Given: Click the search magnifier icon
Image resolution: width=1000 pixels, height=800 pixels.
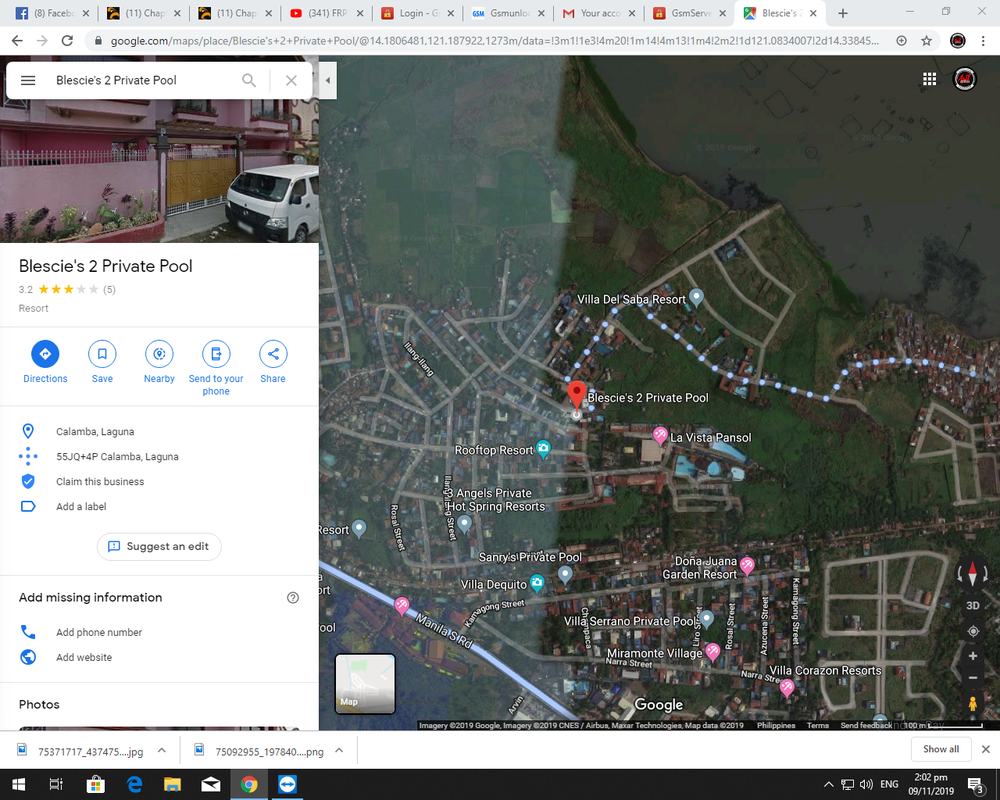Looking at the screenshot, I should click(249, 80).
